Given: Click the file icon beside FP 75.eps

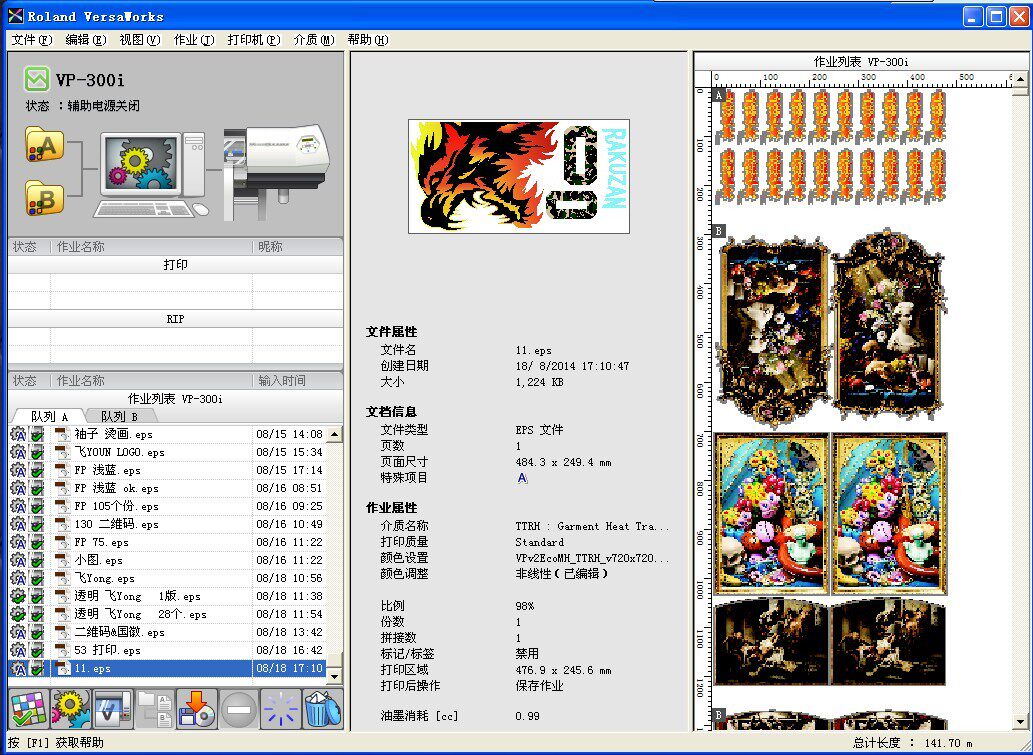Looking at the screenshot, I should coord(62,542).
